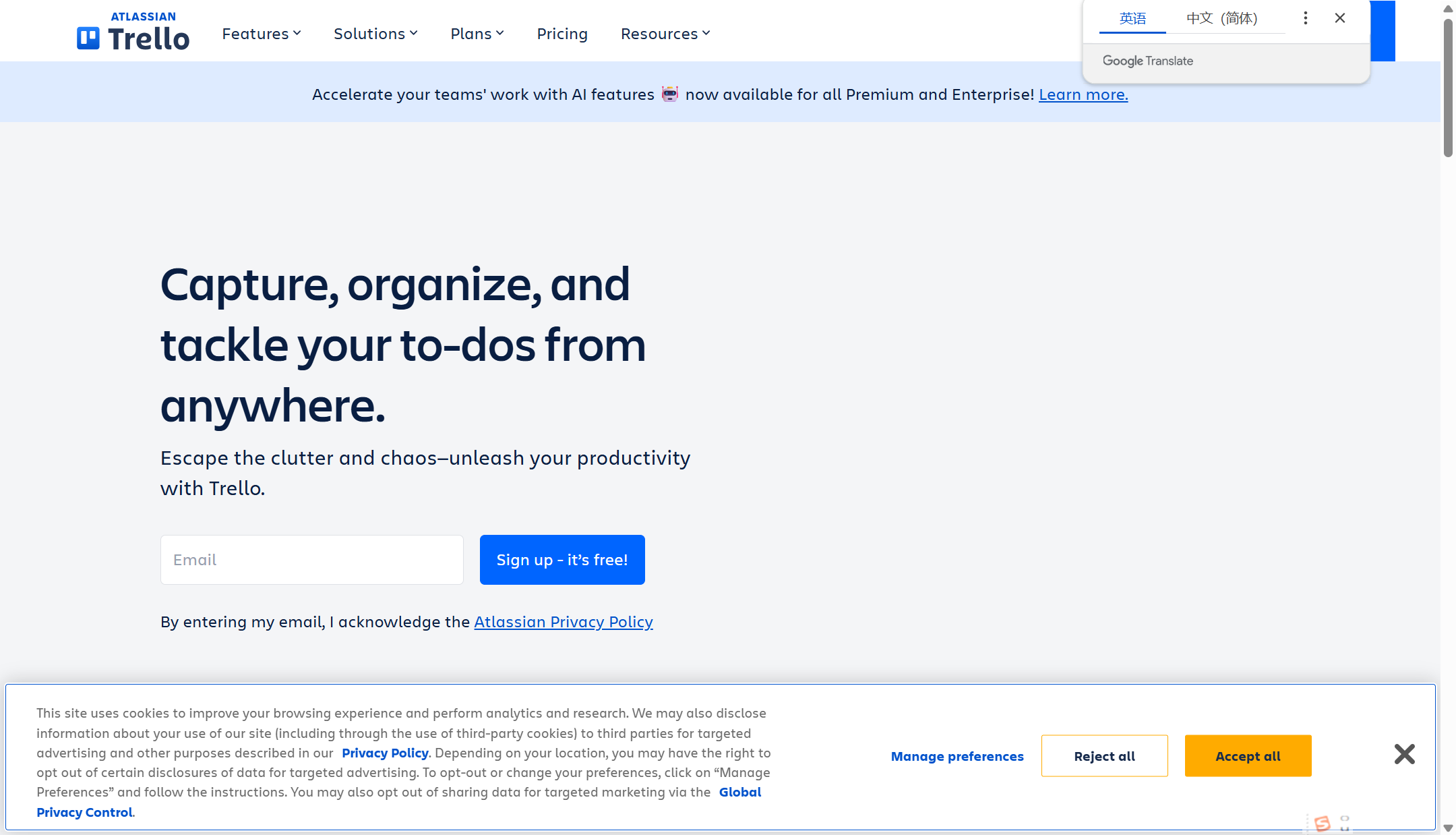Close the Google Translate popup
1456x835 pixels.
(1339, 18)
